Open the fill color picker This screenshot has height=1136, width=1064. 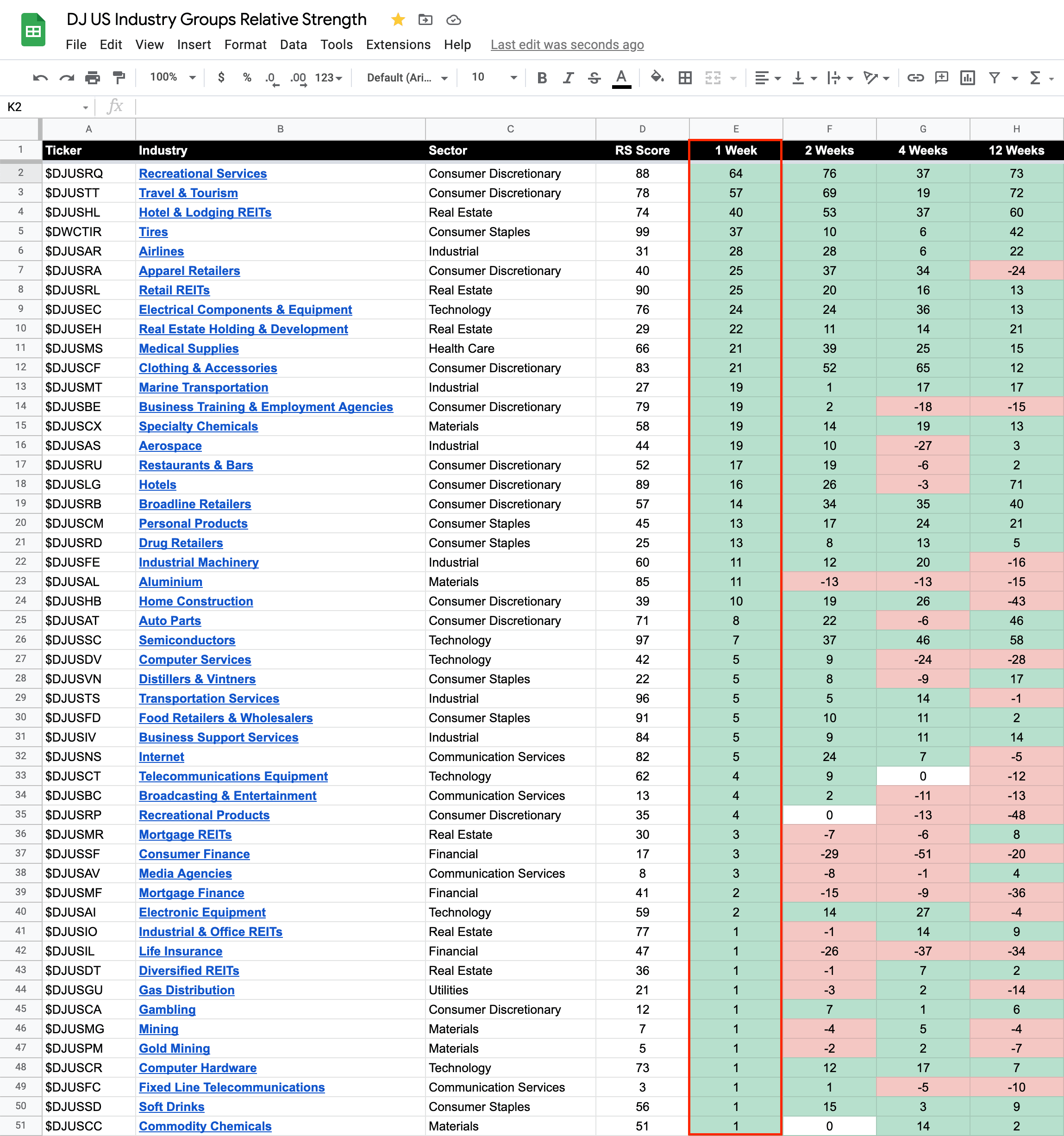[x=657, y=77]
